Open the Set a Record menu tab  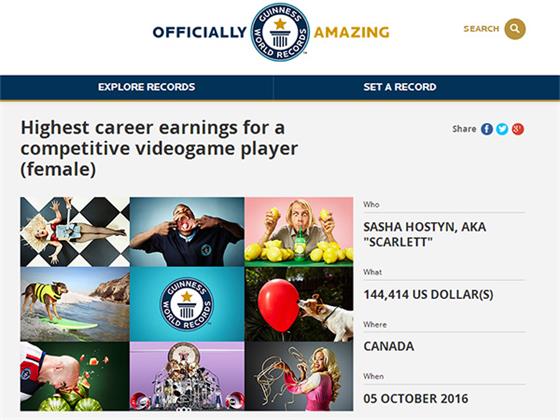[x=400, y=87]
